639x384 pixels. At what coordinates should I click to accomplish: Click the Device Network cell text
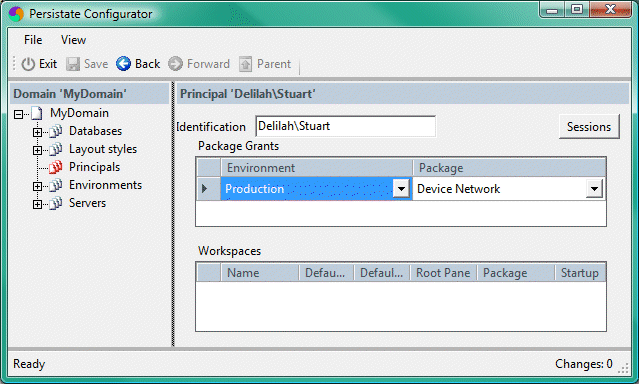tap(458, 189)
